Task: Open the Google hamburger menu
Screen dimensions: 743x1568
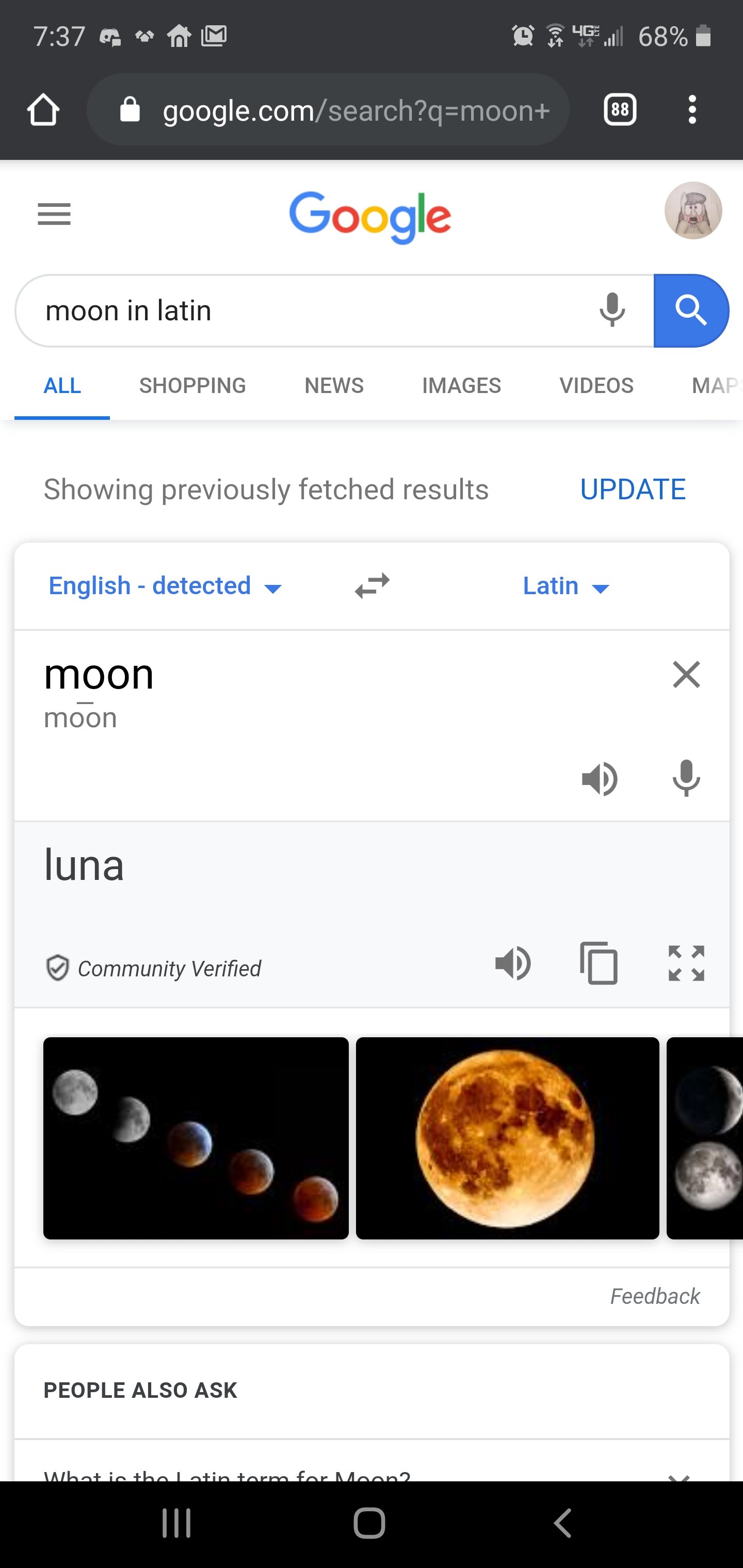Action: pos(54,214)
